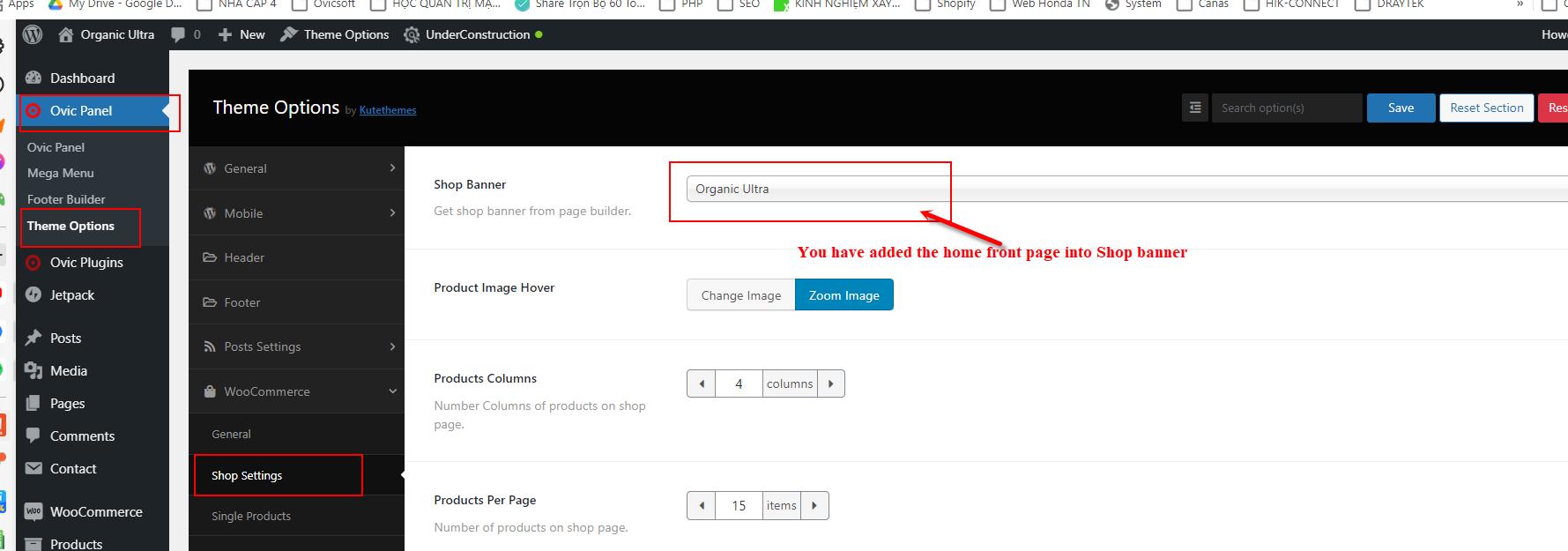
Task: Click the WooCommerce icon in sidebar
Action: point(33,511)
